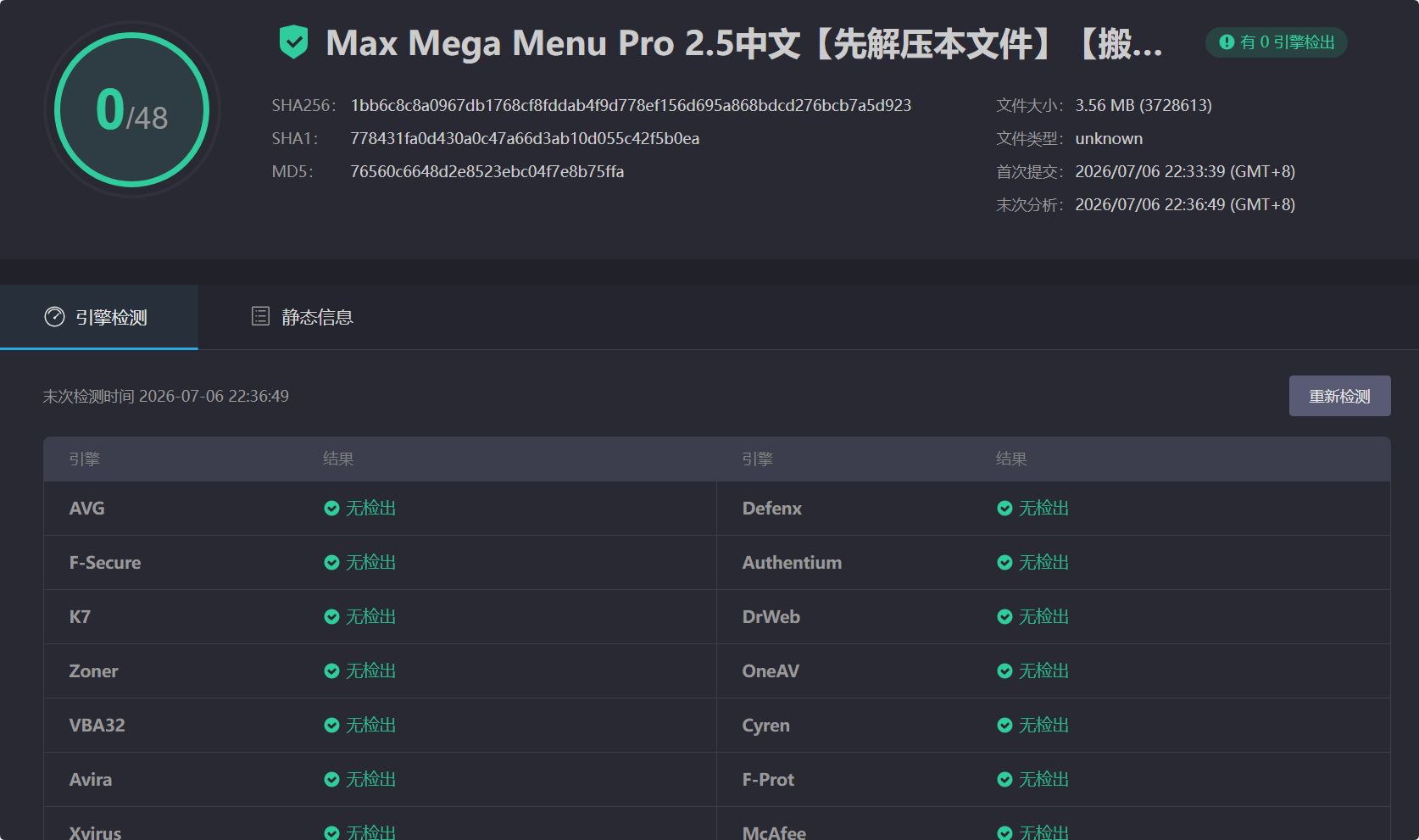Click the file type value 'unknown'

(1109, 138)
